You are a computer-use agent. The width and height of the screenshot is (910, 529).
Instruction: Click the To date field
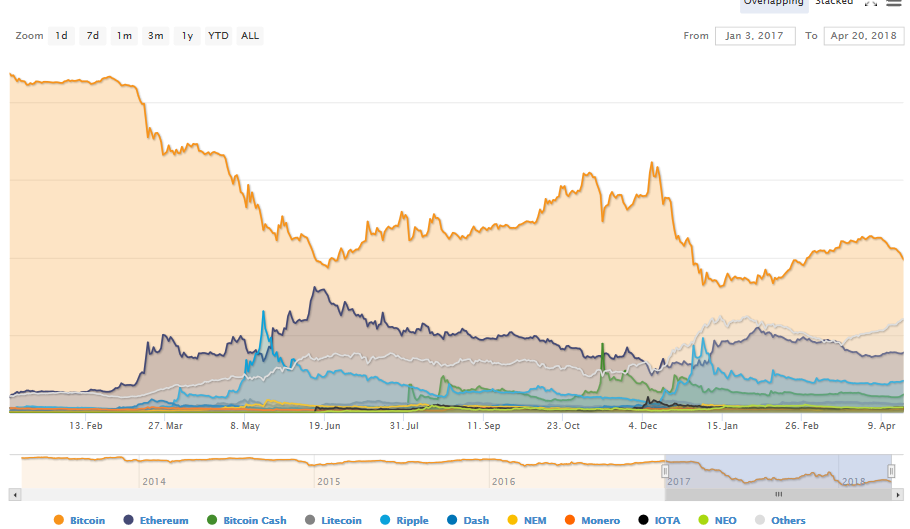863,36
